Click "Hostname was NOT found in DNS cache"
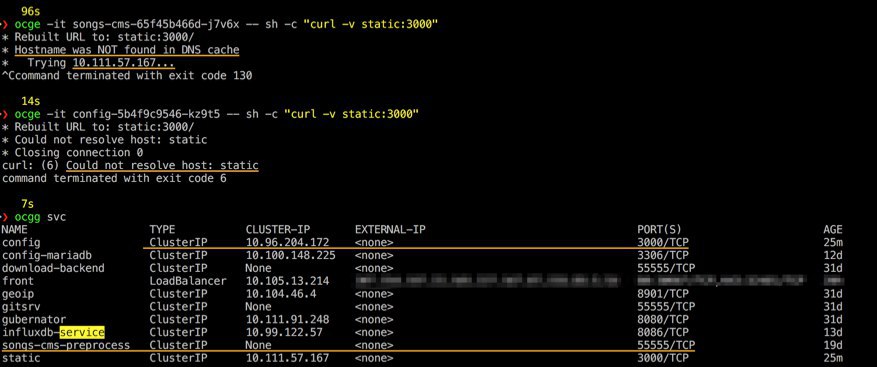 pyautogui.click(x=126, y=50)
